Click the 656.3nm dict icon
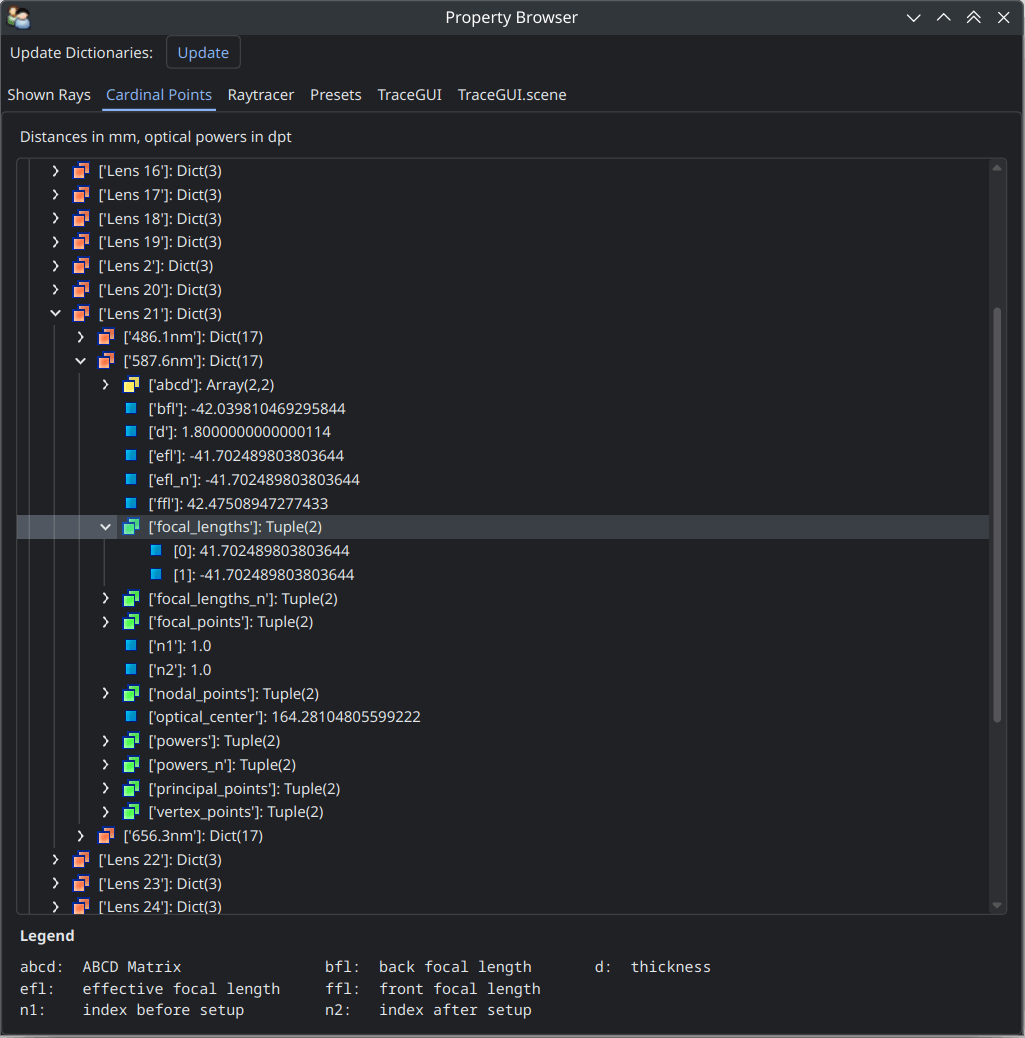The width and height of the screenshot is (1025, 1038). pyautogui.click(x=106, y=835)
